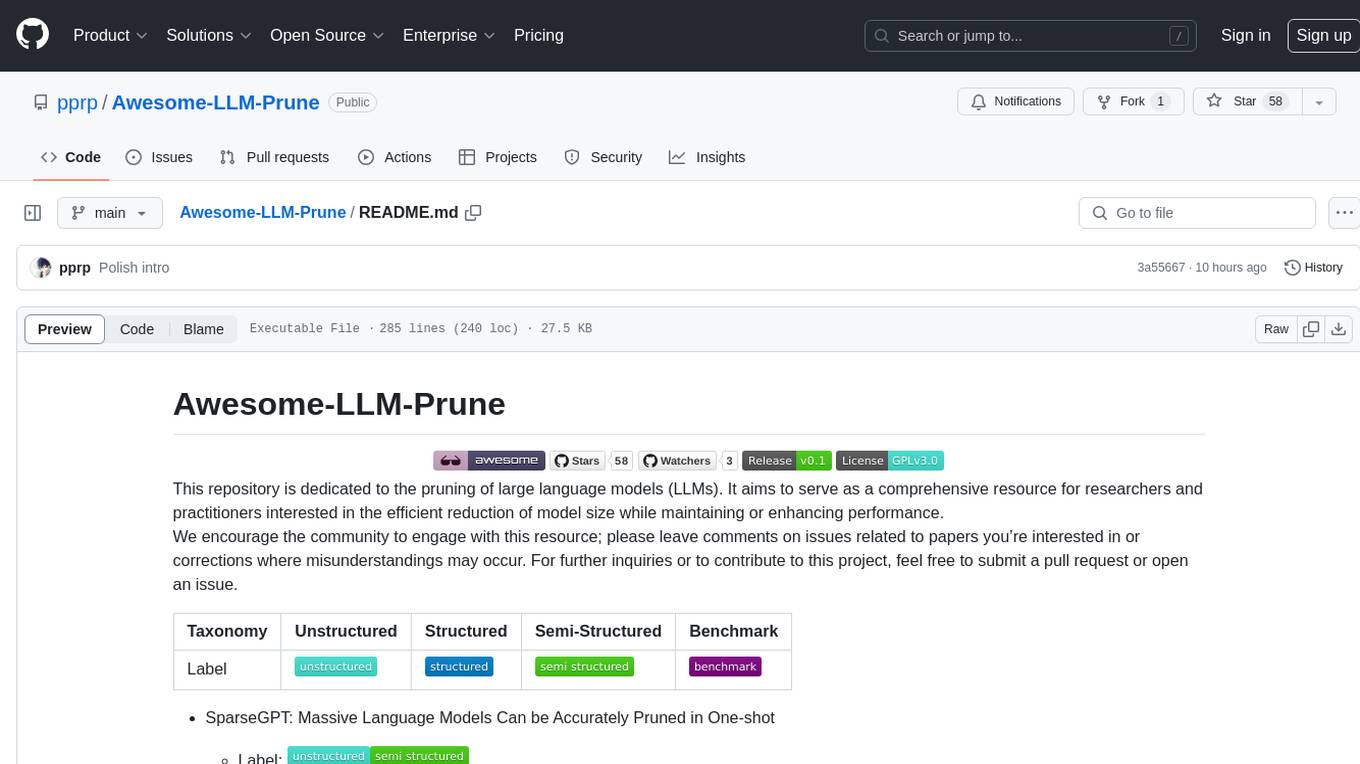Click the SparseGPT paper title text
This screenshot has height=764, width=1360.
point(490,717)
